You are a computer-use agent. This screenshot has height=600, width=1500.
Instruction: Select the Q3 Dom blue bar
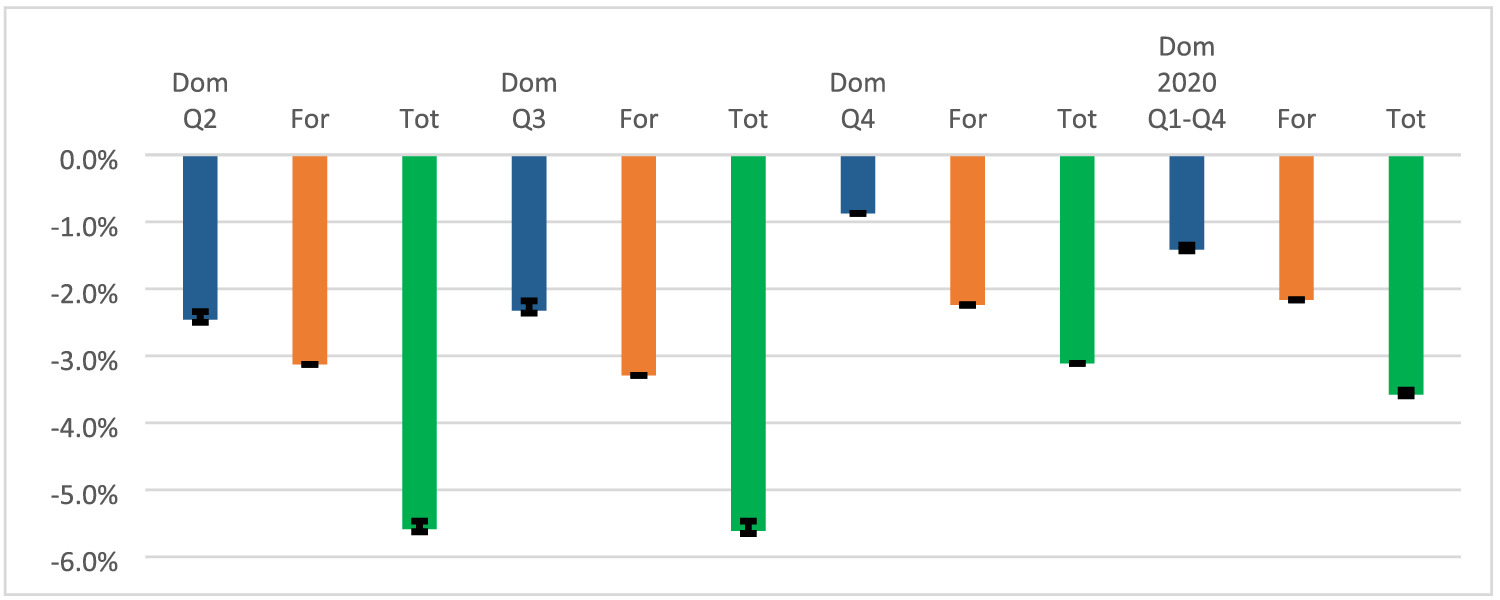tap(529, 232)
